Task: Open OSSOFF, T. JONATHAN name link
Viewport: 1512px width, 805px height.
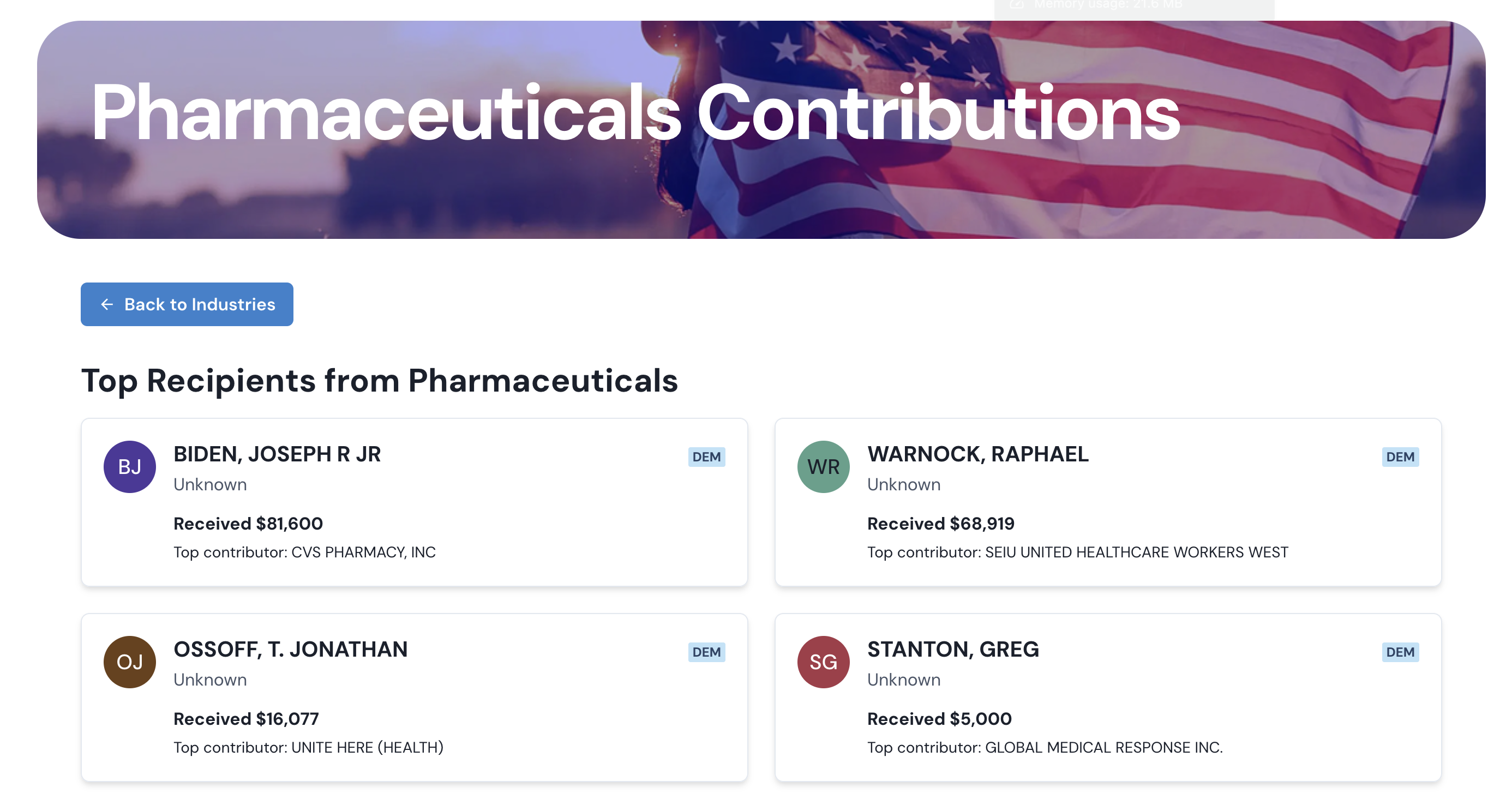Action: pyautogui.click(x=291, y=650)
